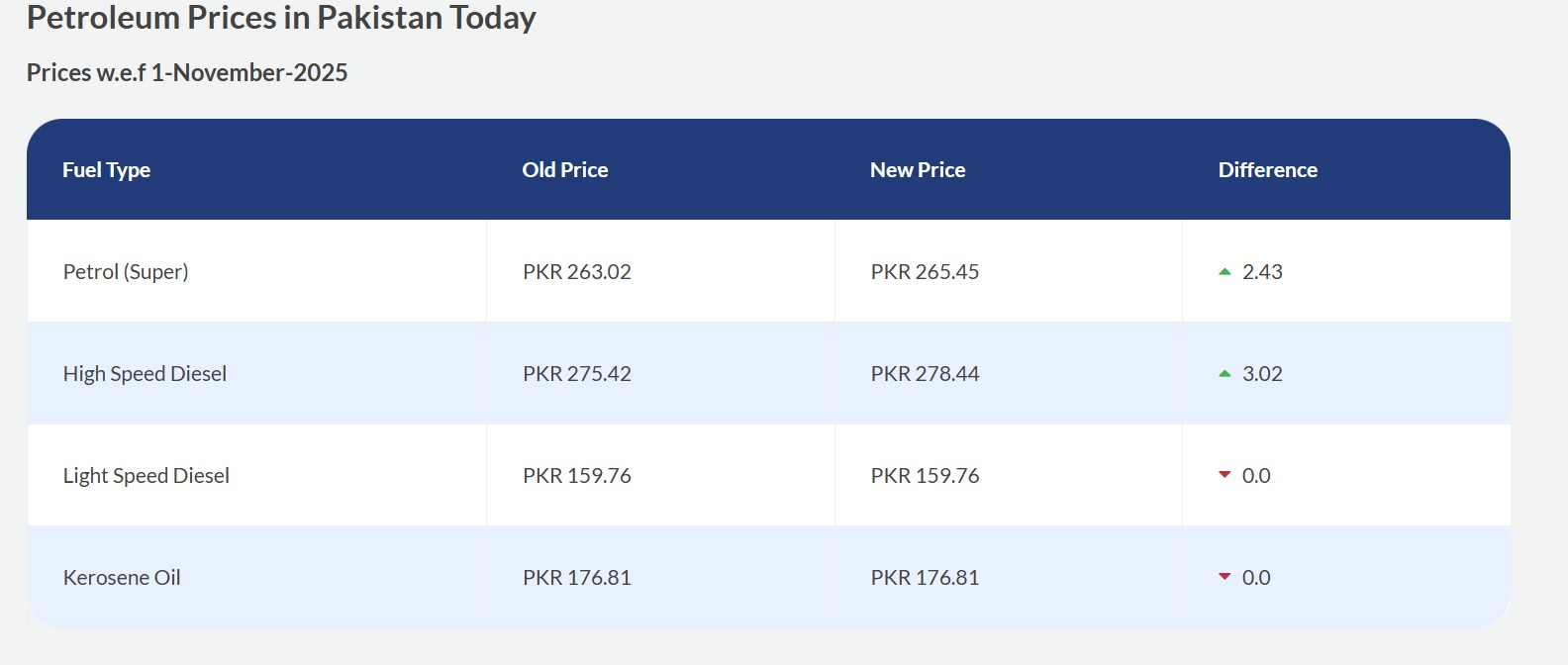The height and width of the screenshot is (665, 1568).
Task: Click Kerosene Oil new price value
Action: (x=925, y=578)
